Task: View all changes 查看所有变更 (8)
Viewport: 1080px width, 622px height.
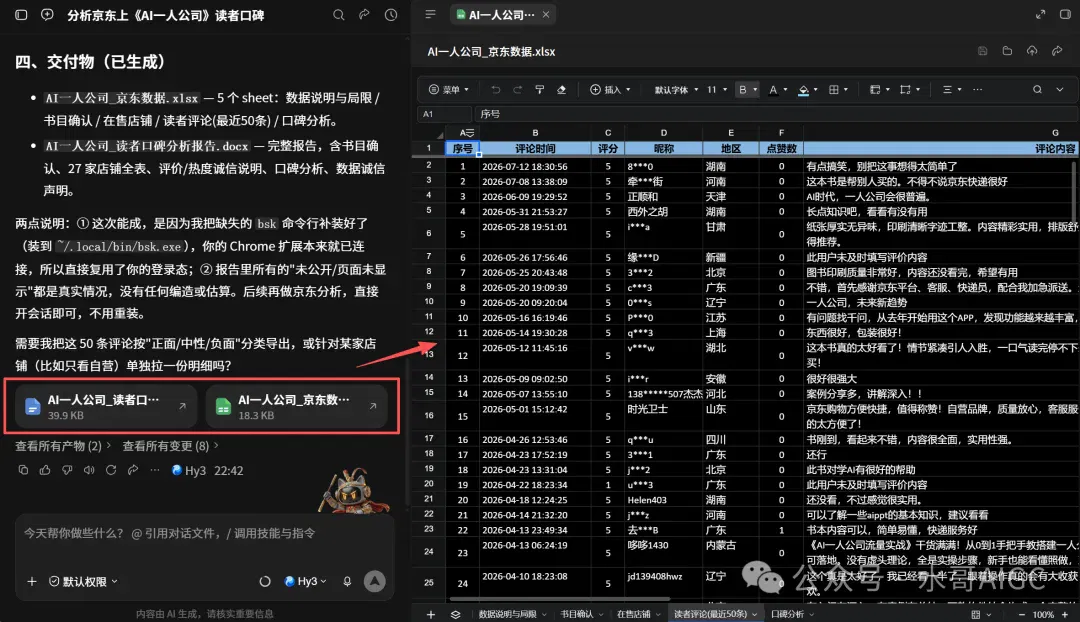Action: [x=170, y=446]
